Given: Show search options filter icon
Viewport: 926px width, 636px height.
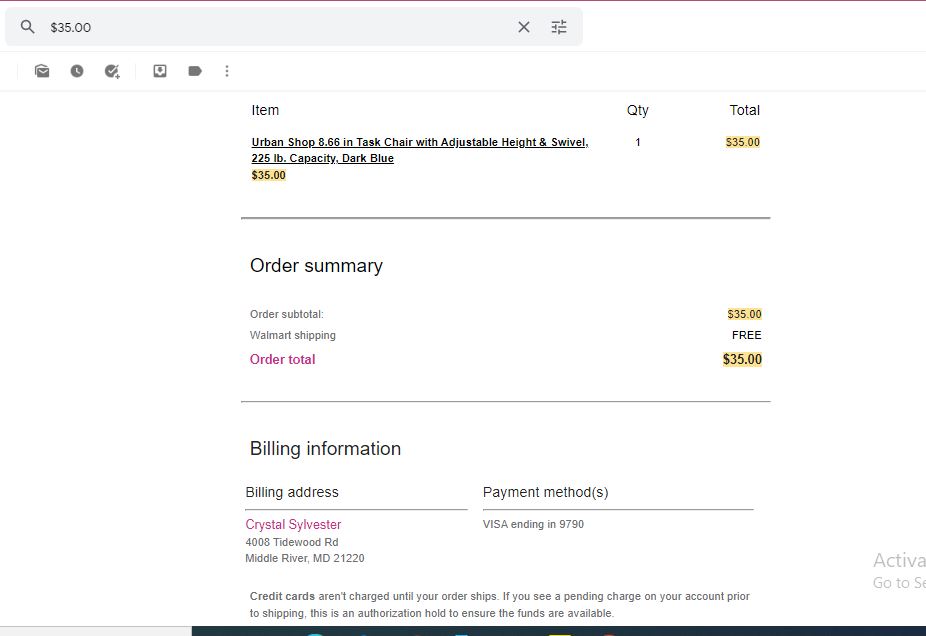Looking at the screenshot, I should click(559, 27).
